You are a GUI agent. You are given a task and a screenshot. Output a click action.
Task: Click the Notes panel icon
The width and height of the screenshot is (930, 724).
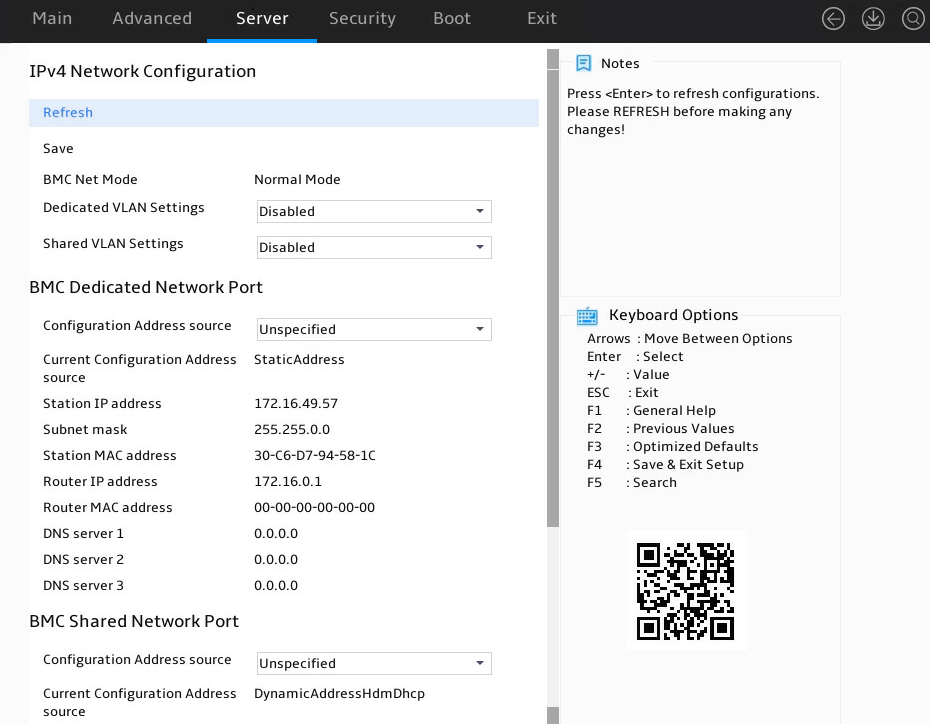pyautogui.click(x=584, y=63)
